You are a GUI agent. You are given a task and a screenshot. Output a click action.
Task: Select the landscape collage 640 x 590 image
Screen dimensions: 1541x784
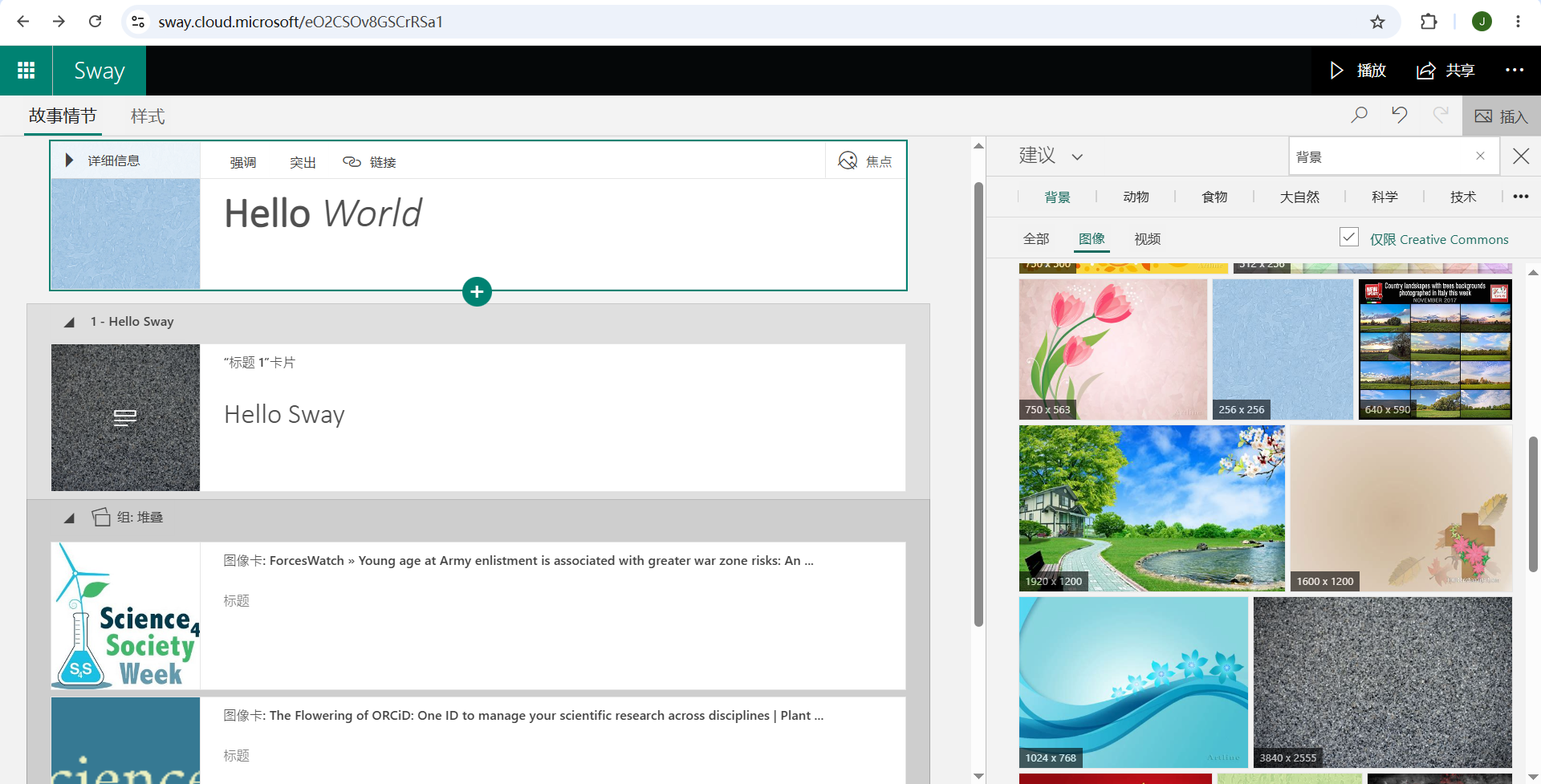(1435, 349)
